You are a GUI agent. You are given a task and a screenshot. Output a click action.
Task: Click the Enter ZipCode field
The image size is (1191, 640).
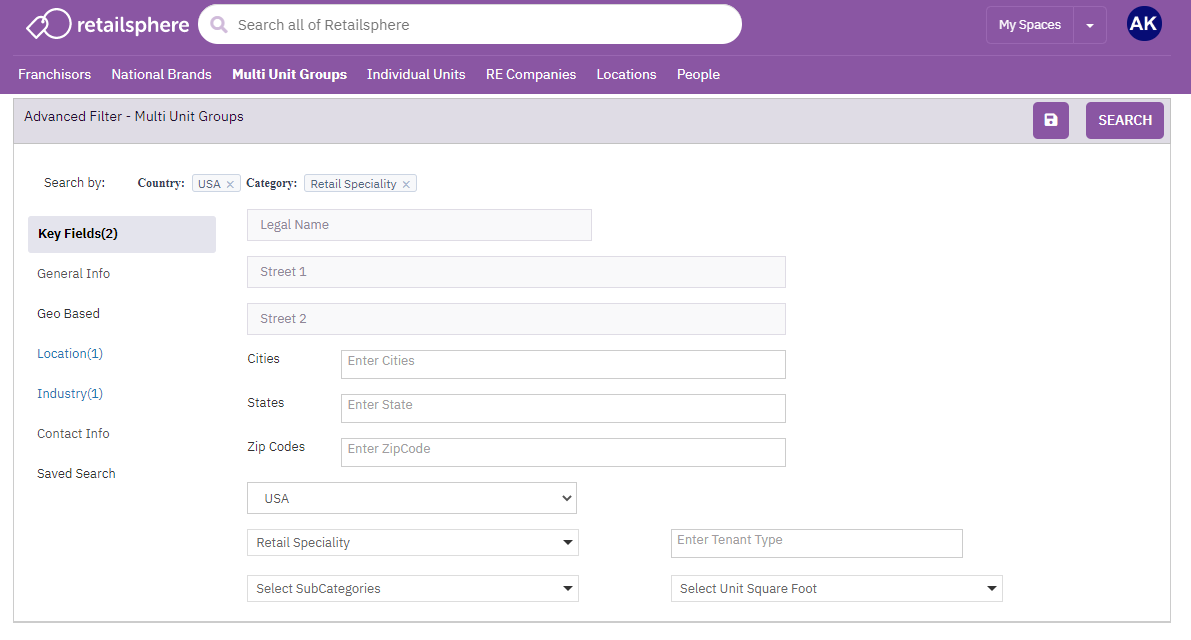563,452
